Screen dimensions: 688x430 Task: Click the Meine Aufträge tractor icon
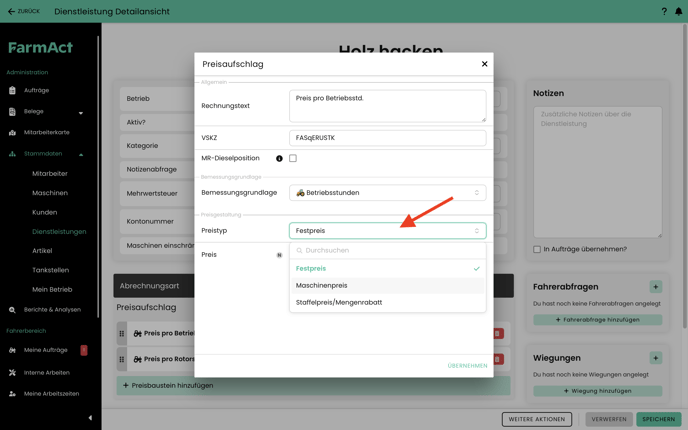(12, 350)
